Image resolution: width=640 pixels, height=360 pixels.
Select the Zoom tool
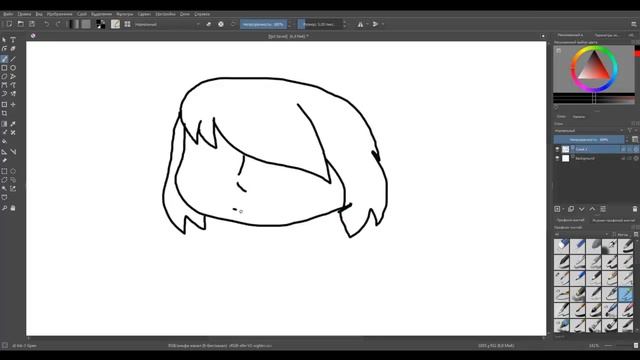[4, 208]
